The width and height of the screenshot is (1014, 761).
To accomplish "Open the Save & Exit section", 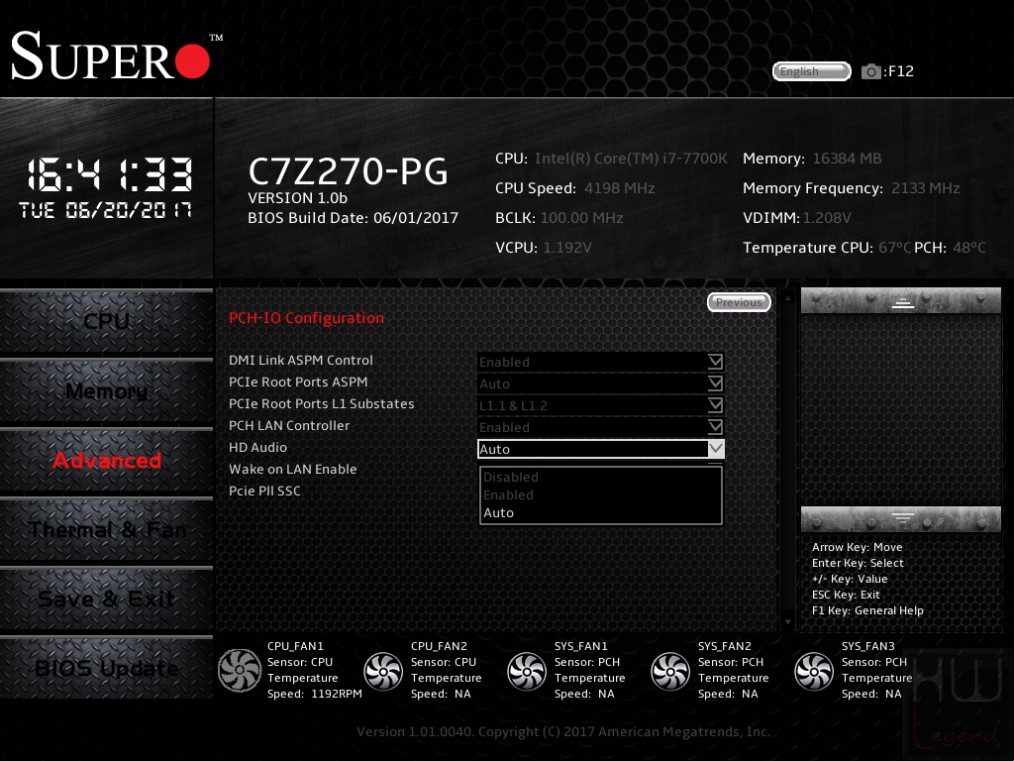I will [106, 599].
